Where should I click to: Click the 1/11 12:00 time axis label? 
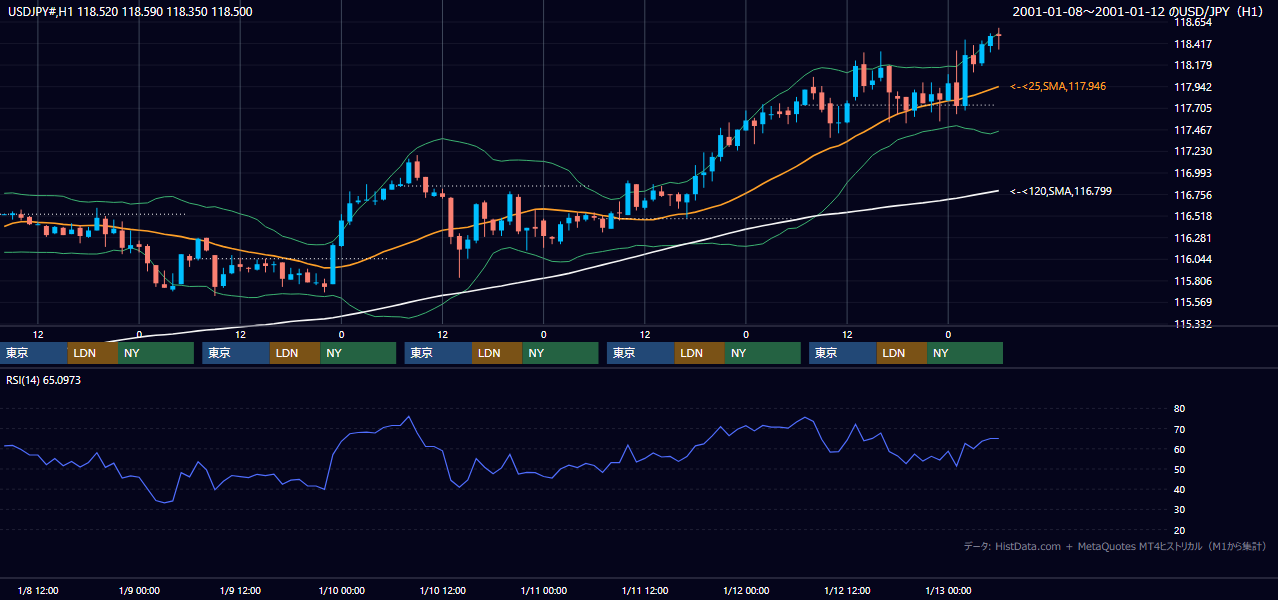click(x=644, y=591)
